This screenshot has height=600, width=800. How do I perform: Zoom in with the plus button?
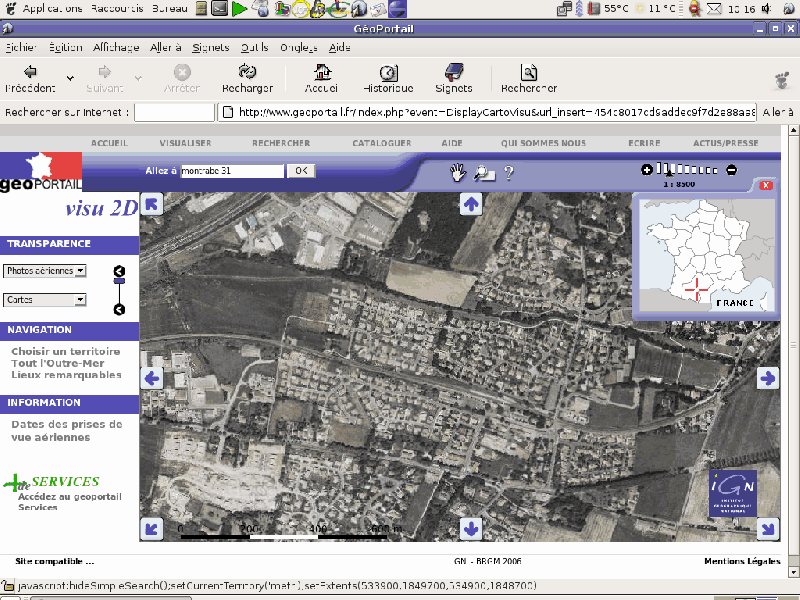(x=646, y=170)
